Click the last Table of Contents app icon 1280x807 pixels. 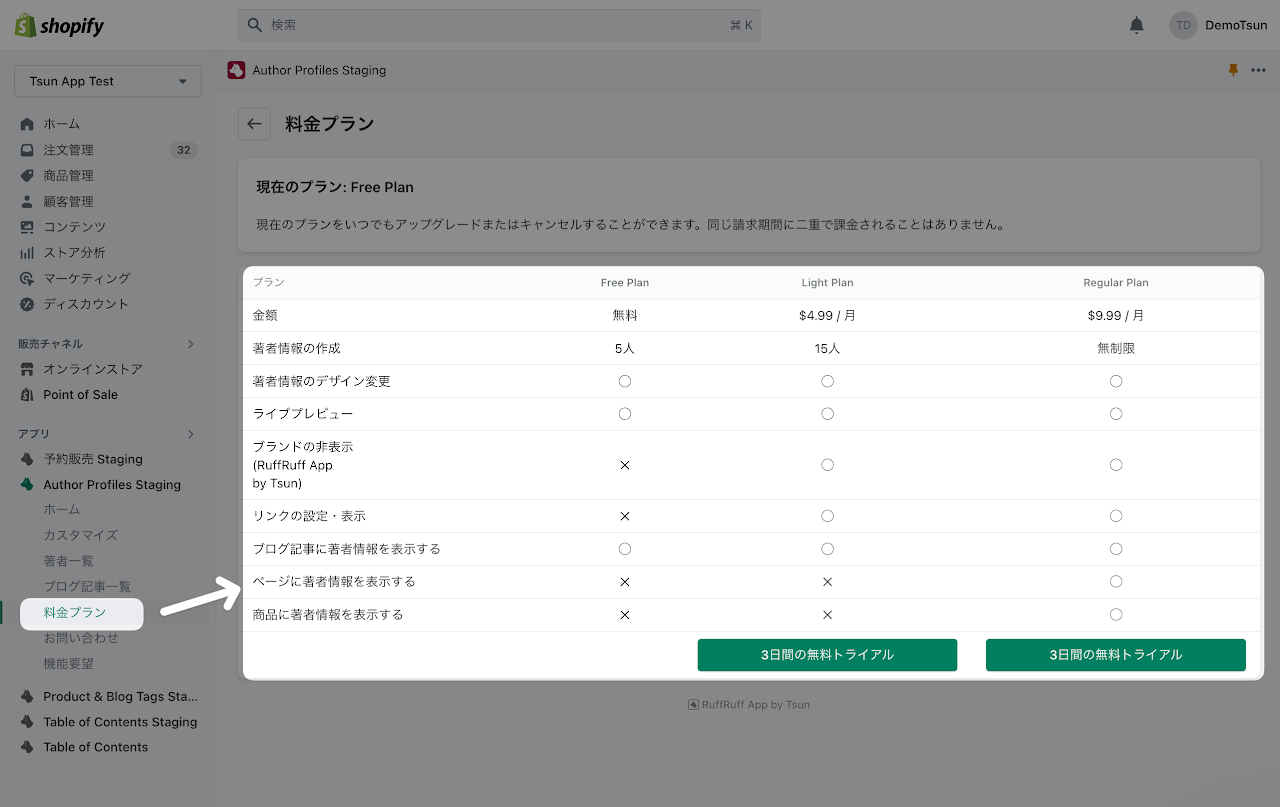(27, 747)
